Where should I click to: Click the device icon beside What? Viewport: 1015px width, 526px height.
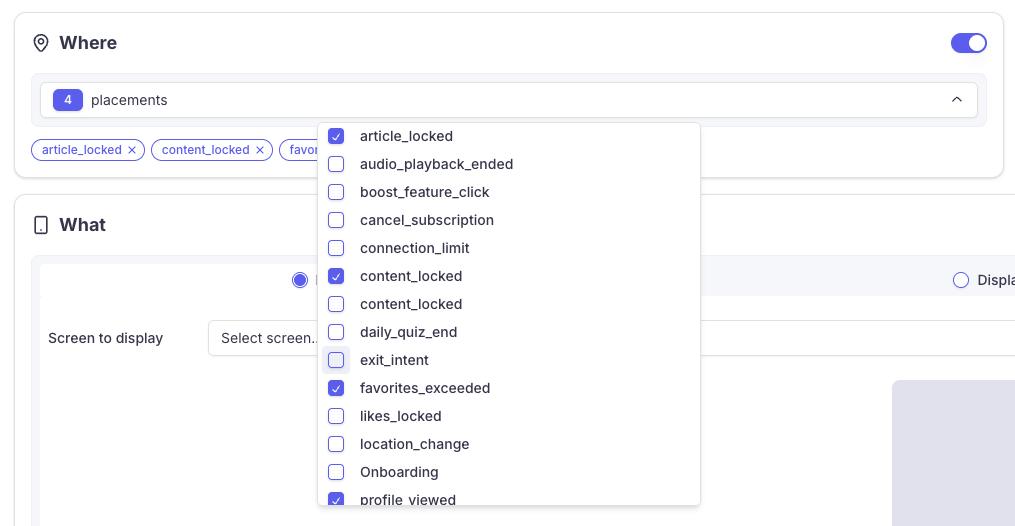(41, 225)
